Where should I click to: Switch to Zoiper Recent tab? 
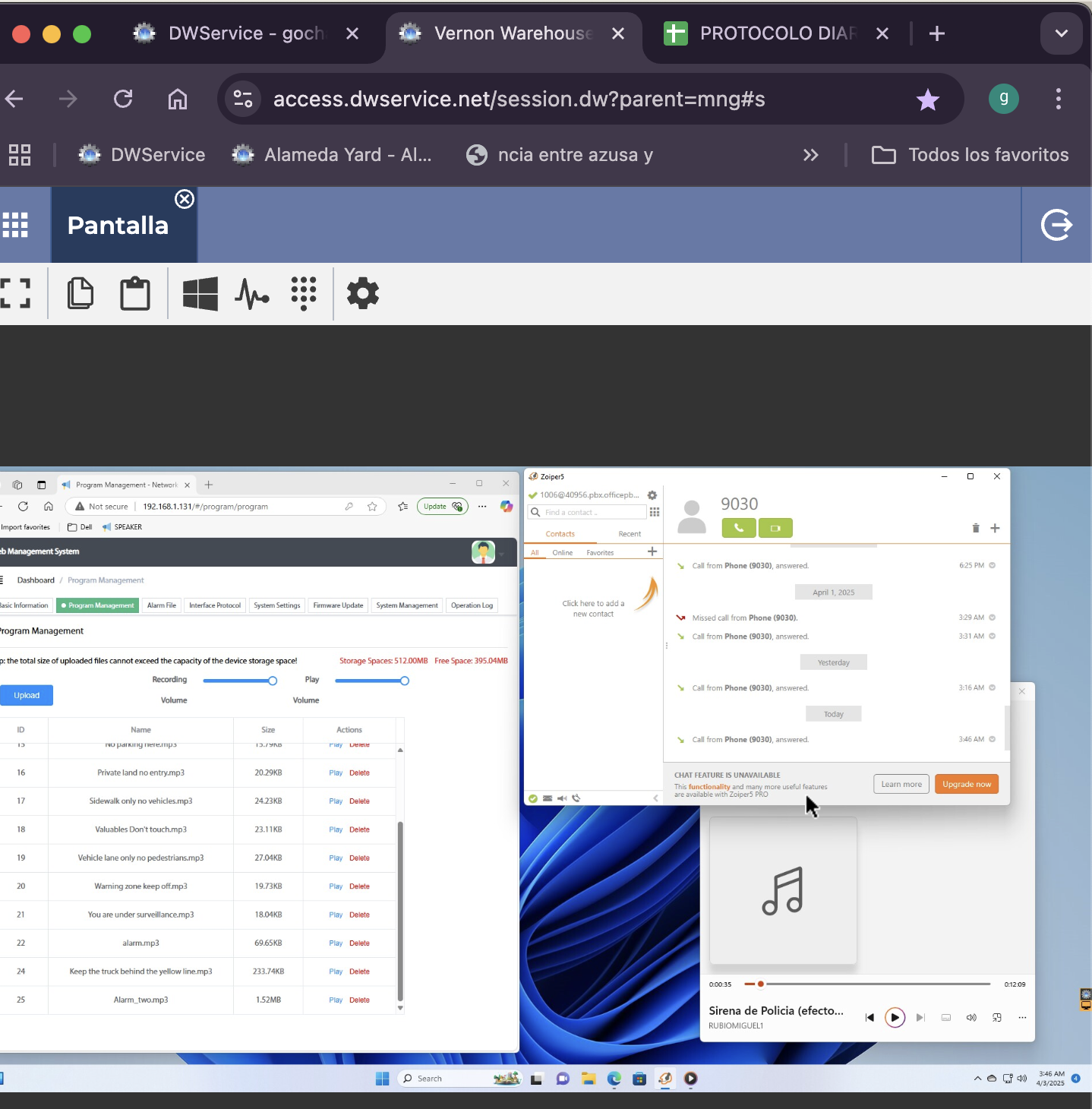click(x=630, y=534)
